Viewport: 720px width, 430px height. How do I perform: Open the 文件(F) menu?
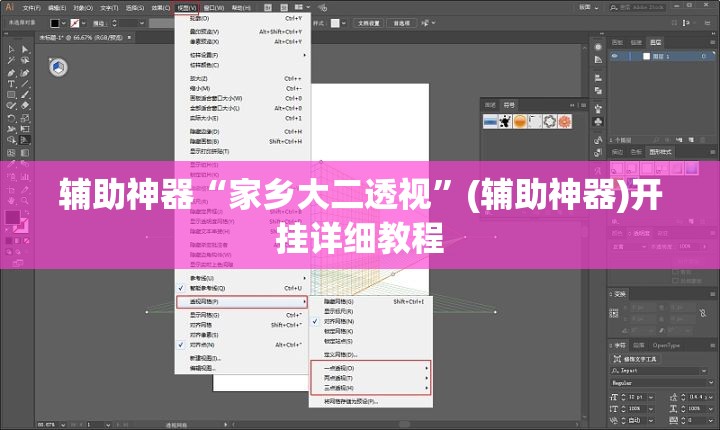(x=31, y=8)
